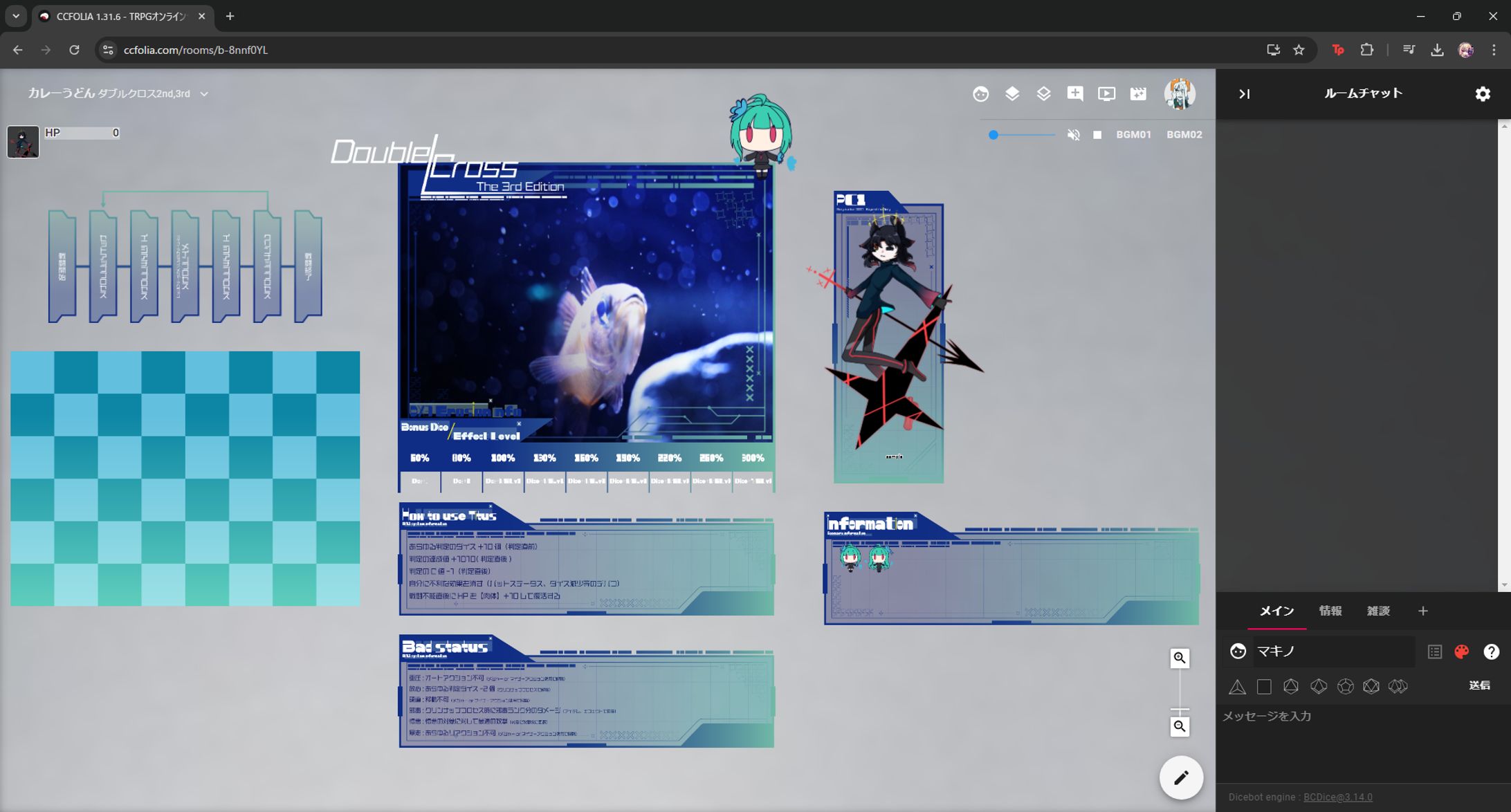Open the user profile avatar menu
Image resolution: width=1511 pixels, height=812 pixels.
point(1180,94)
